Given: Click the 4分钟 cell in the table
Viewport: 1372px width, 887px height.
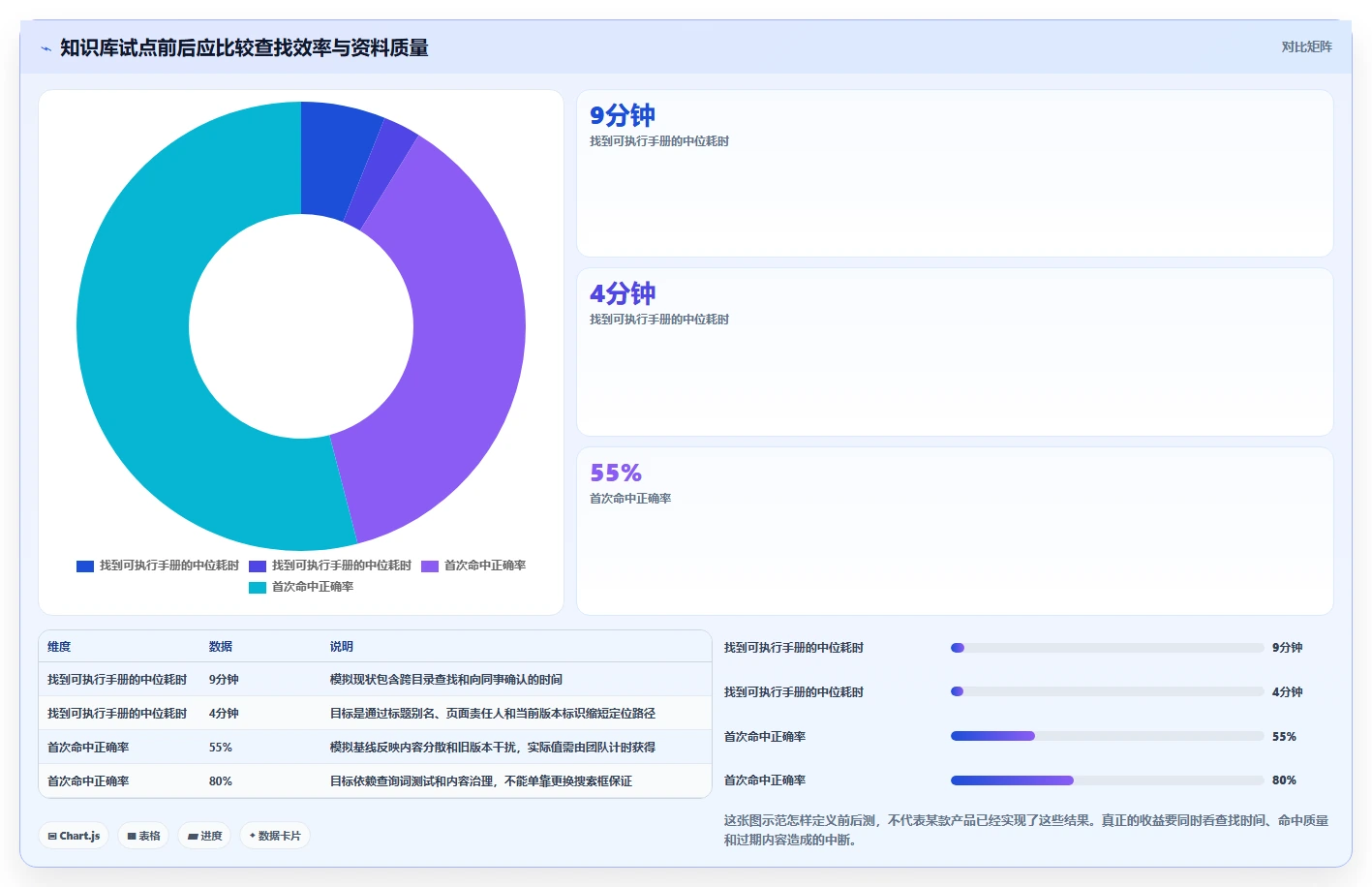Looking at the screenshot, I should (224, 714).
